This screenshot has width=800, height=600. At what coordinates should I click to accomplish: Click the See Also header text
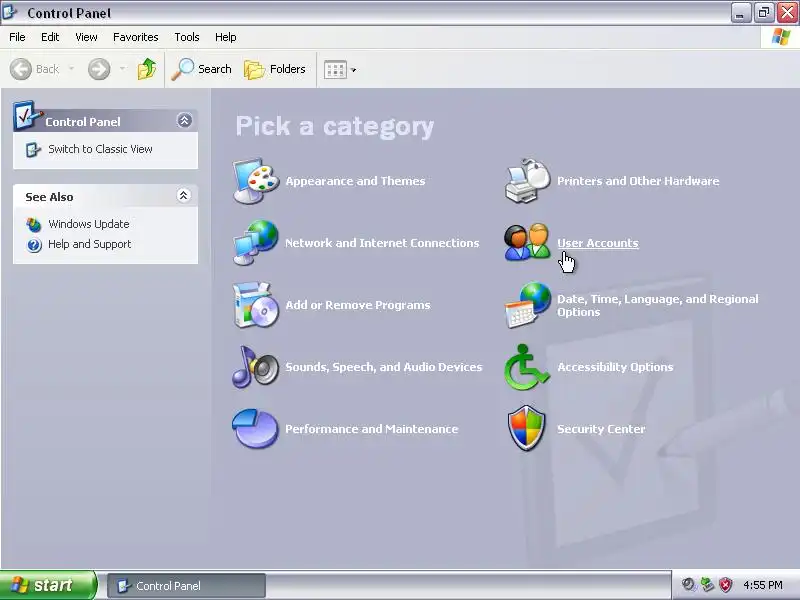[x=49, y=197]
